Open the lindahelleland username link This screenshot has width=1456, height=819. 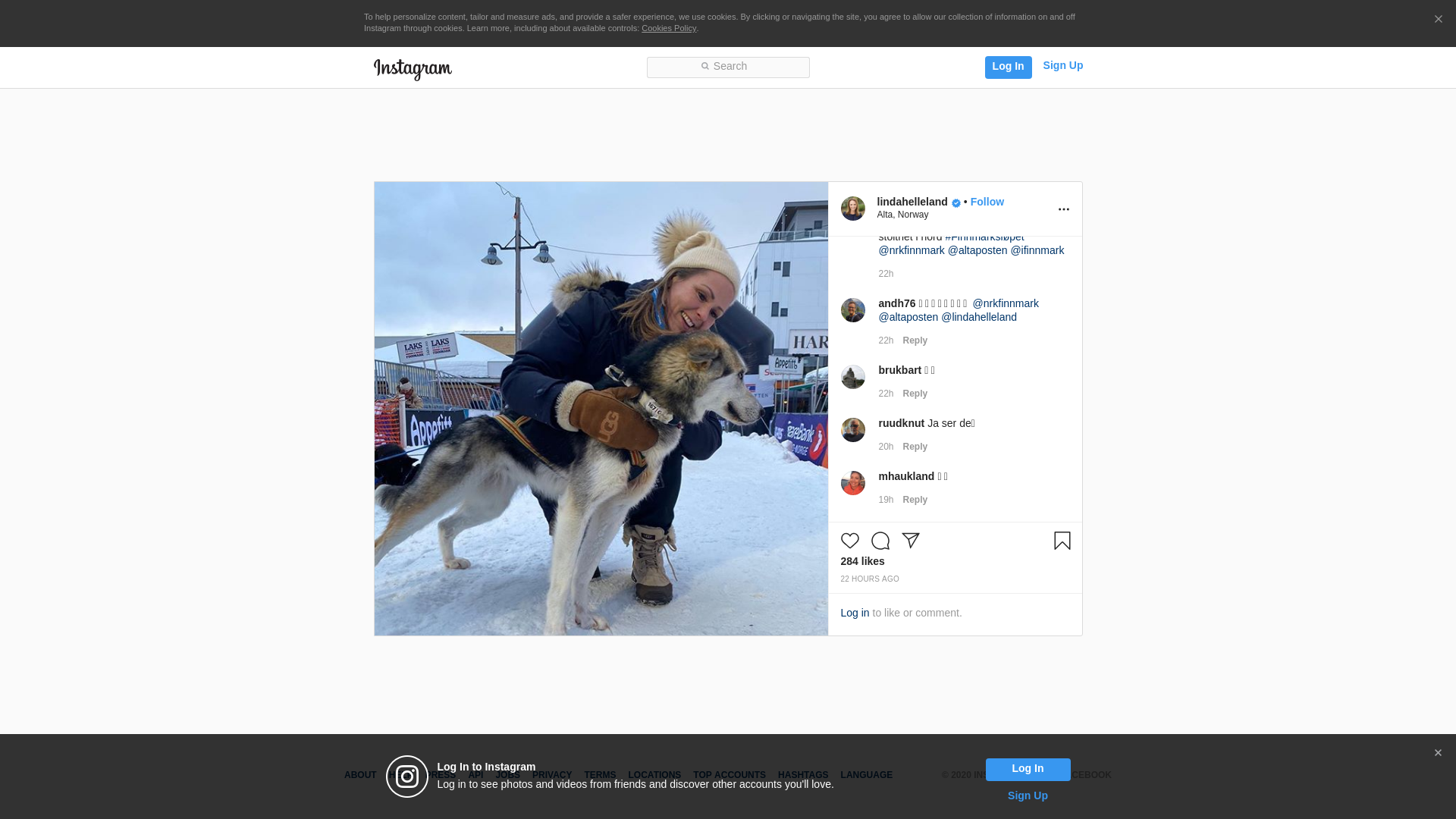tap(912, 202)
